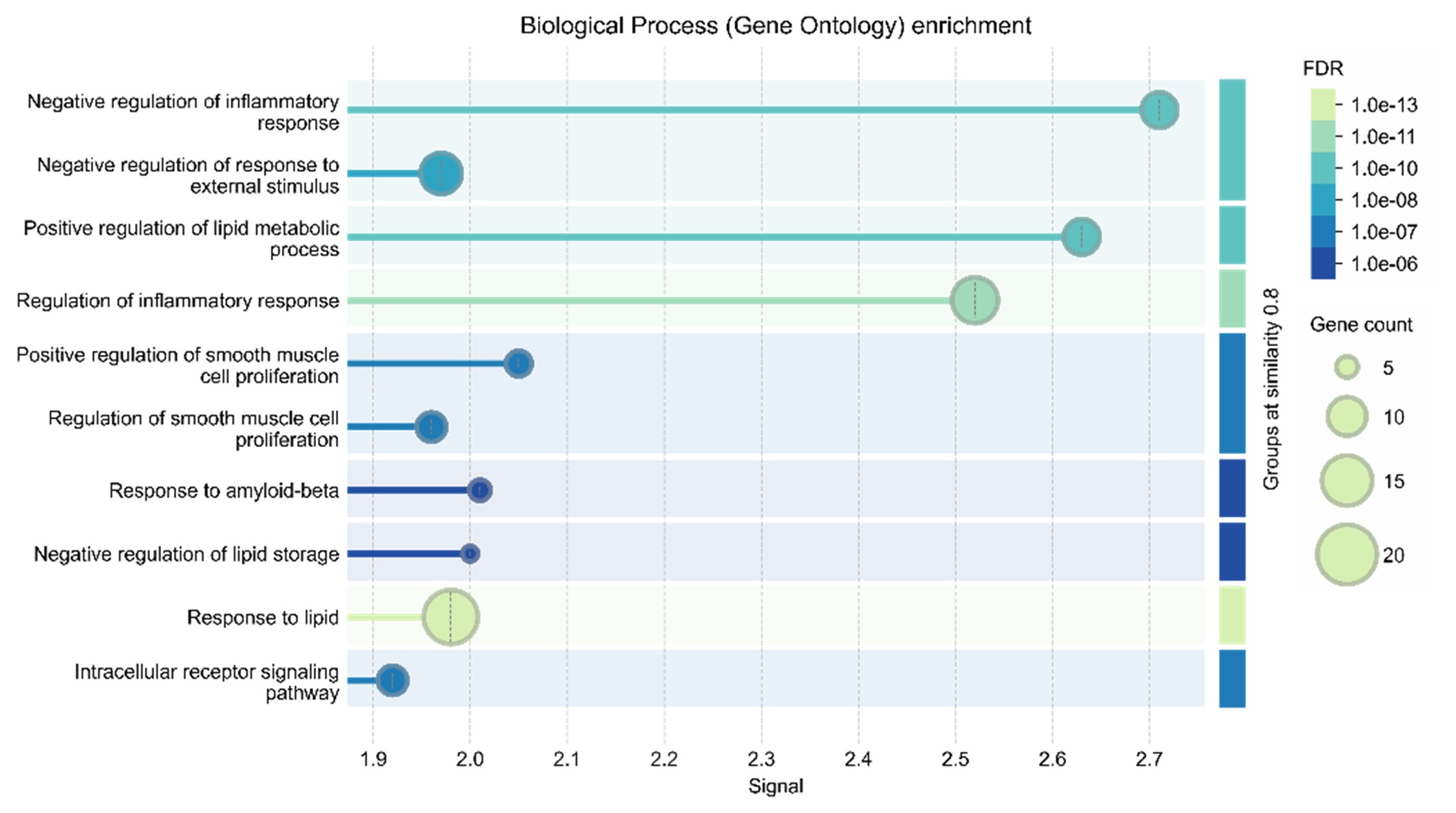Select the Regulation of inflammatory response bubble
This screenshot has width=1456, height=813.
coord(975,300)
